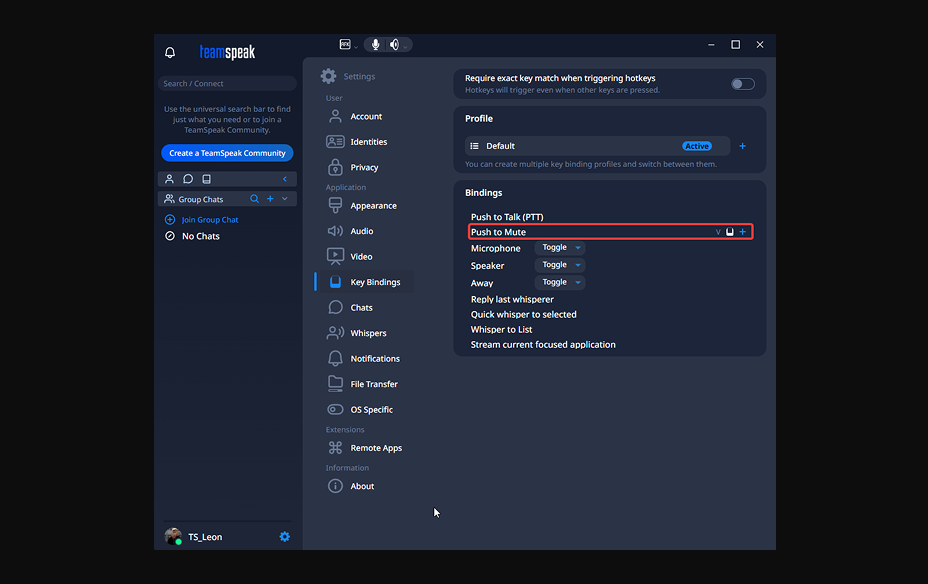Select Whisper to List binding
The image size is (928, 584).
click(501, 330)
